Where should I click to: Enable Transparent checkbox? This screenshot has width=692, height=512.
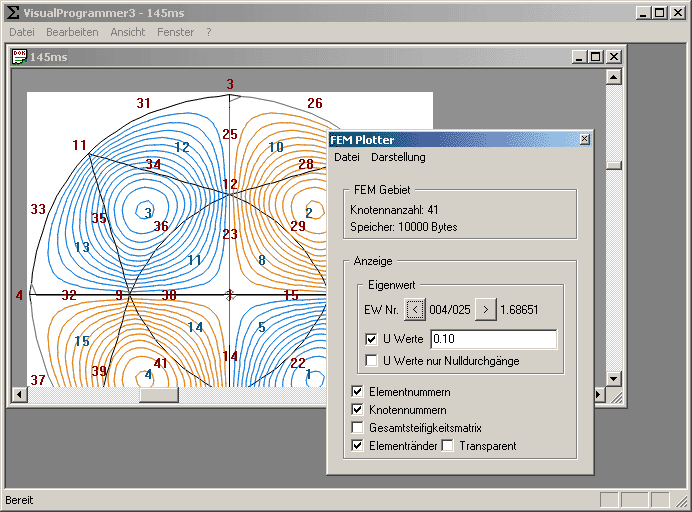coord(448,446)
